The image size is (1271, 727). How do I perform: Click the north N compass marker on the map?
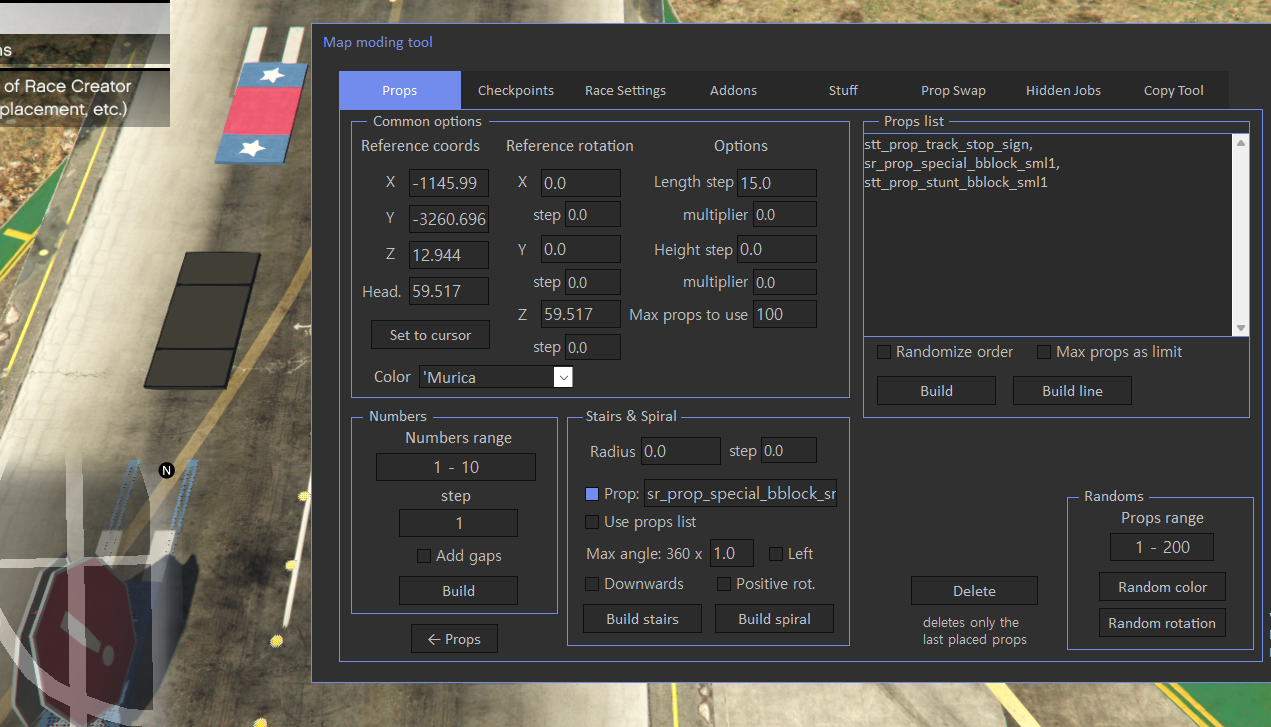coord(167,470)
